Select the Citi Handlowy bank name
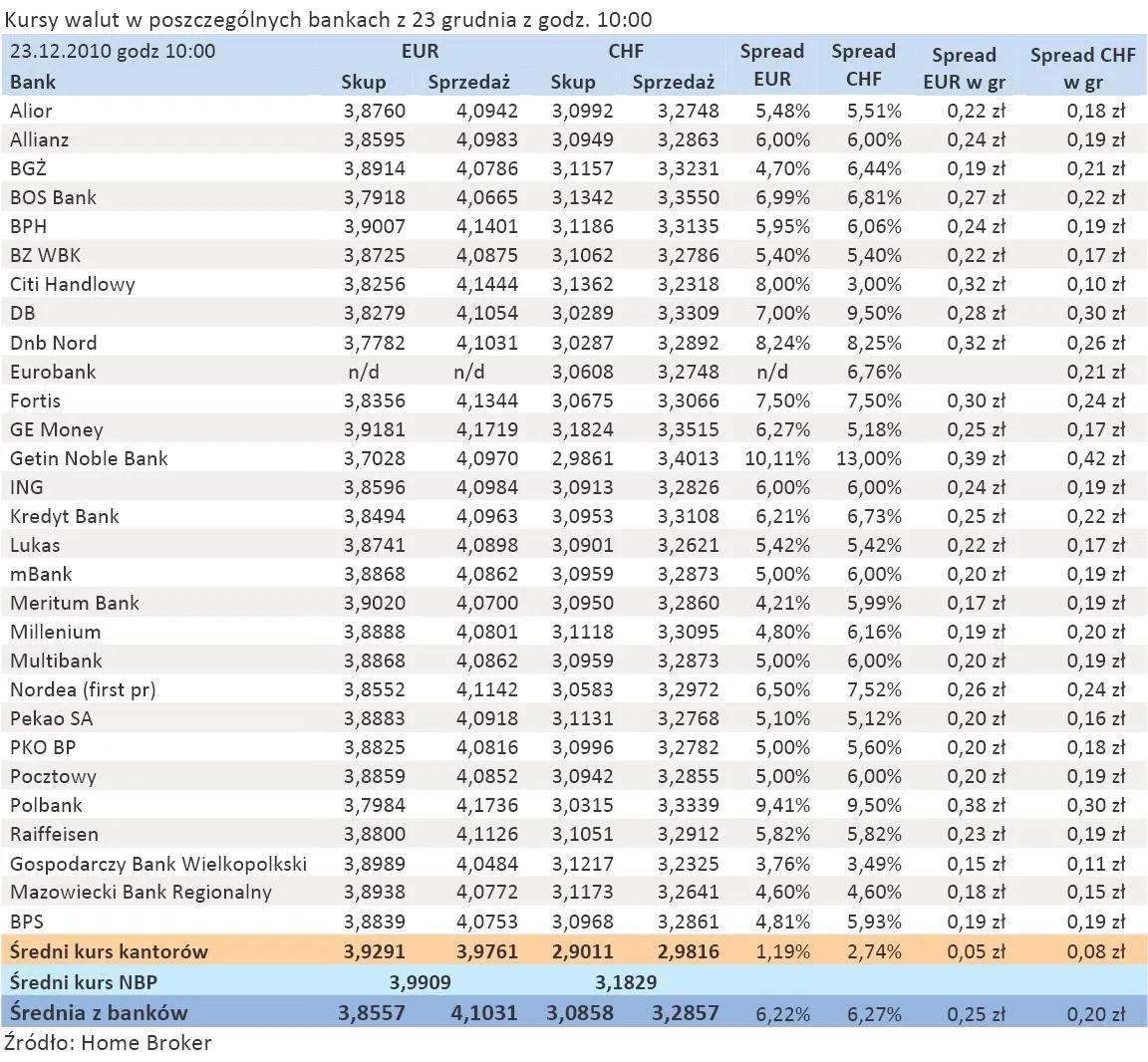The height and width of the screenshot is (1062, 1148). [72, 284]
